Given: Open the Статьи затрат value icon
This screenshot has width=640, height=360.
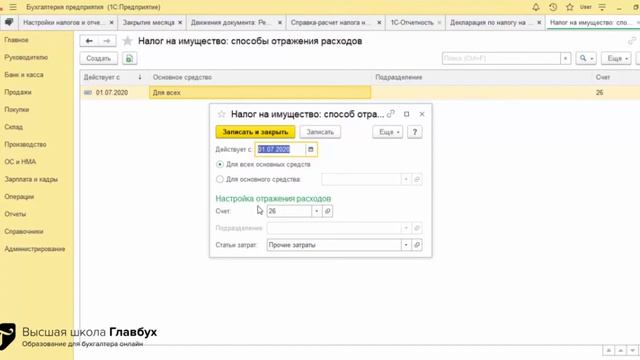Looking at the screenshot, I should pyautogui.click(x=417, y=245).
